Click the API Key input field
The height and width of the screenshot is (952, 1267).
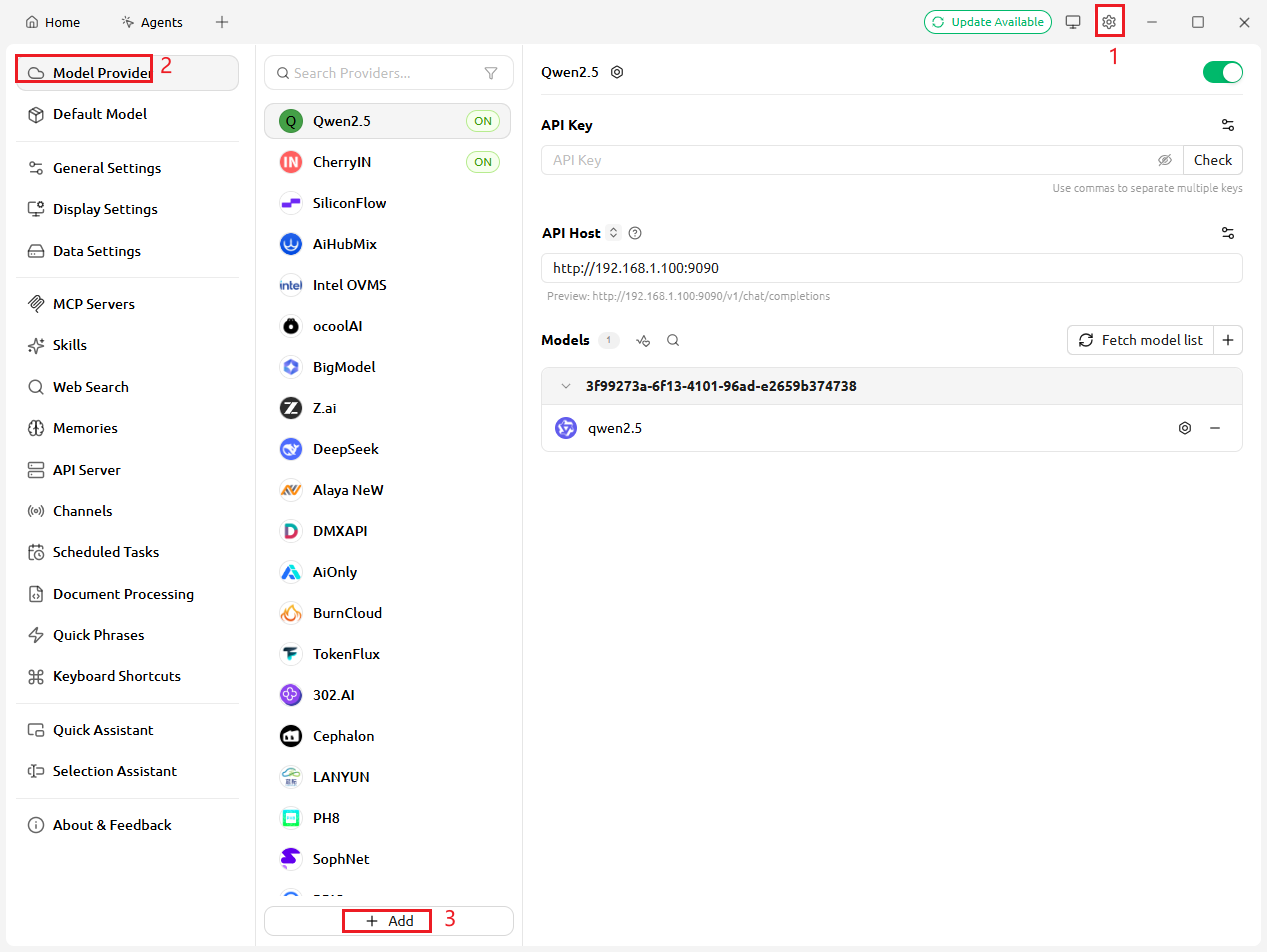click(x=848, y=160)
